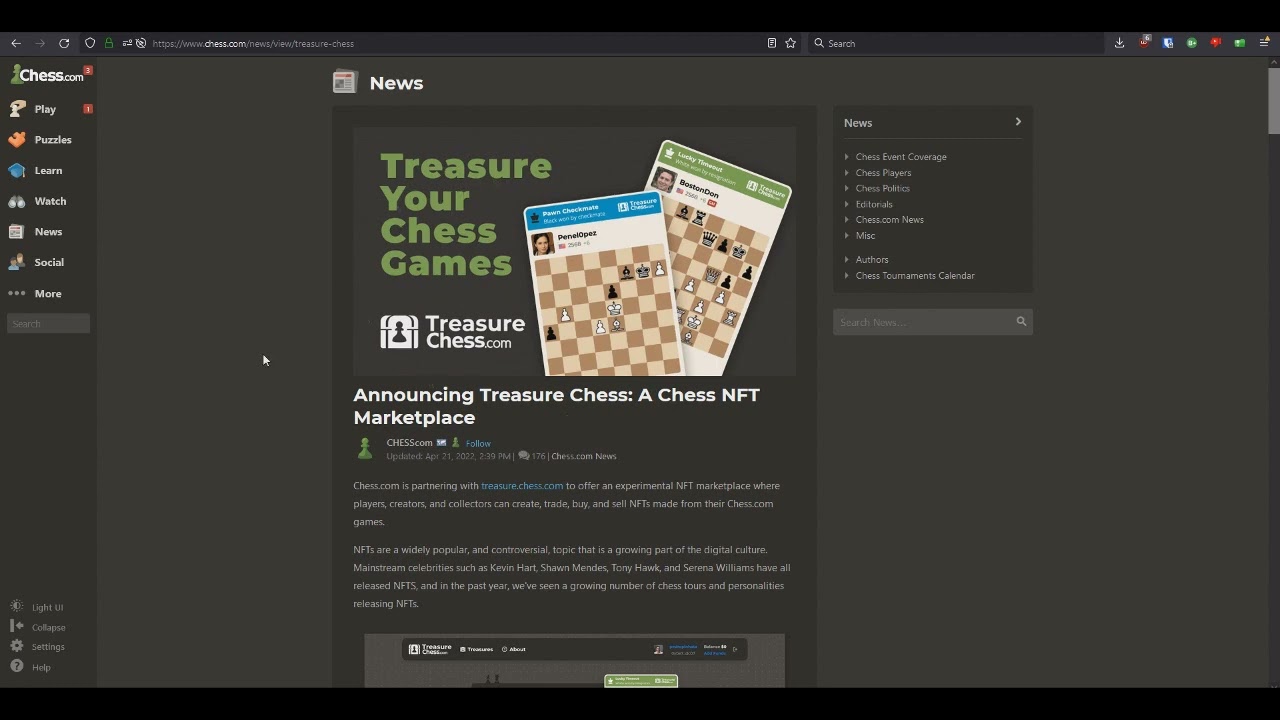The height and width of the screenshot is (720, 1280).
Task: Open the Social menu item
Action: click(48, 262)
